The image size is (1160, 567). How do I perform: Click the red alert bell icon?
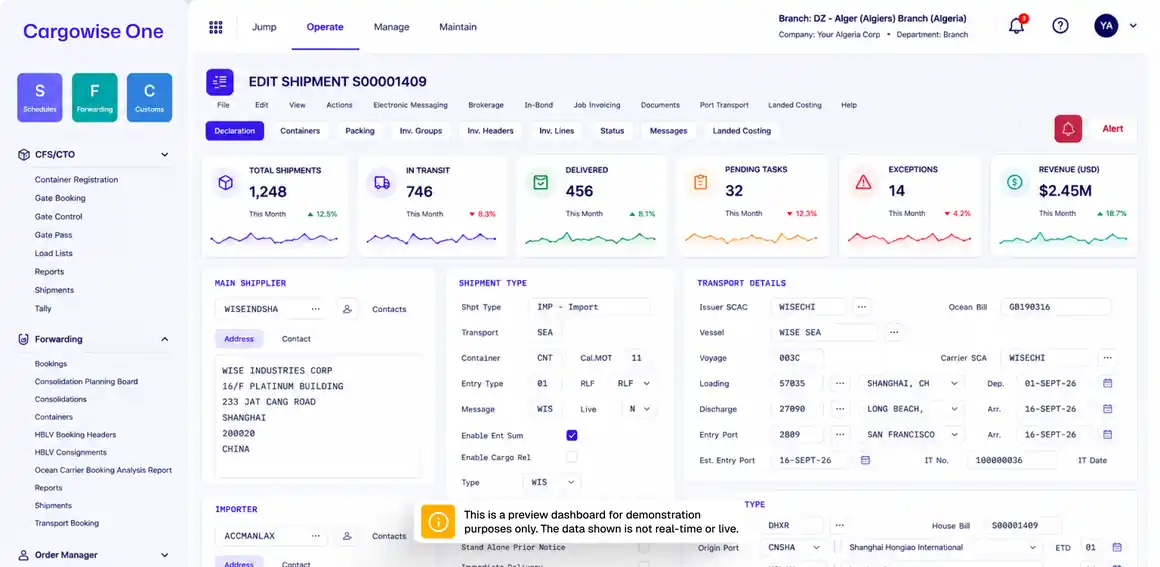1068,129
